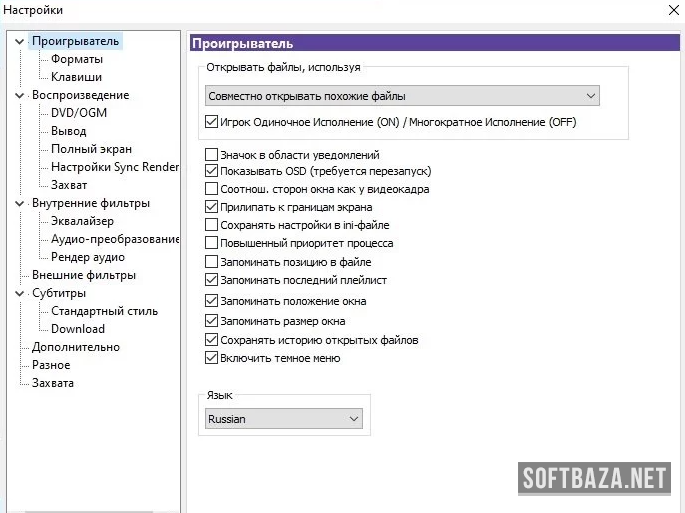
Task: Open Внешние фильтры settings page
Action: [x=83, y=275]
